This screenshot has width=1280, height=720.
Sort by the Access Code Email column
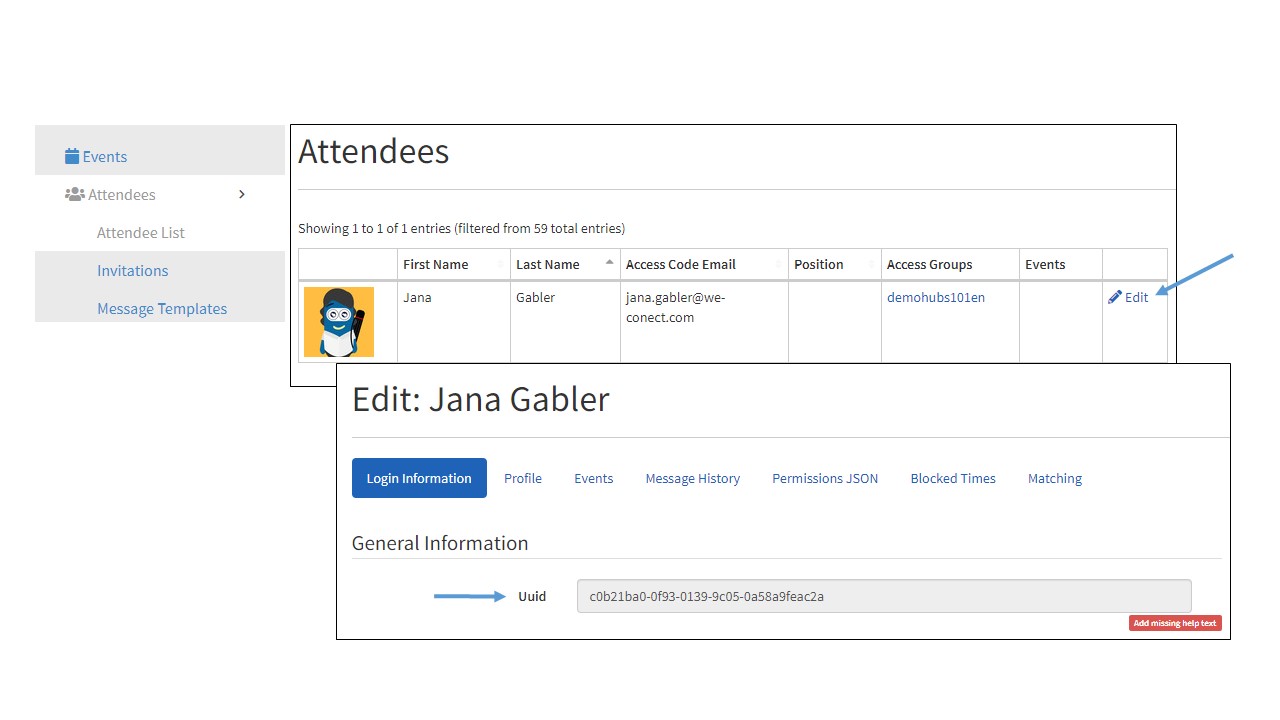tap(704, 264)
